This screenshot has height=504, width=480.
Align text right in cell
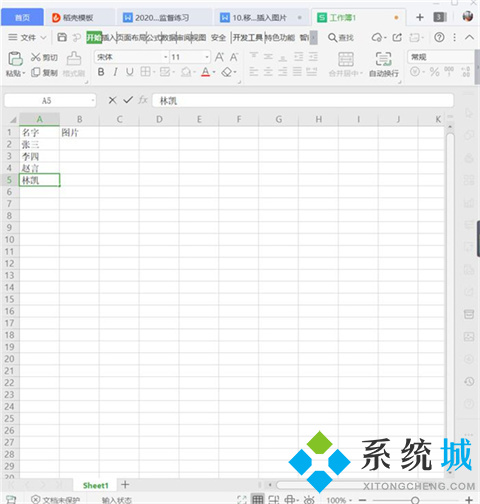pyautogui.click(x=283, y=71)
